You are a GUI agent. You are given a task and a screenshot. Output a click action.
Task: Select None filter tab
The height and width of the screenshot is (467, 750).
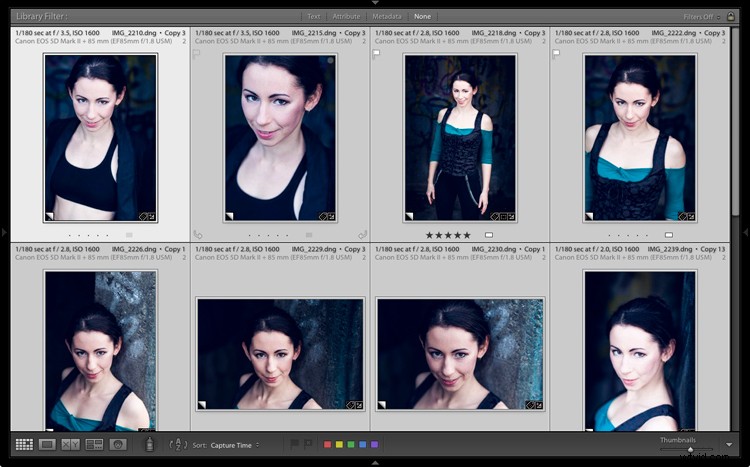[422, 16]
